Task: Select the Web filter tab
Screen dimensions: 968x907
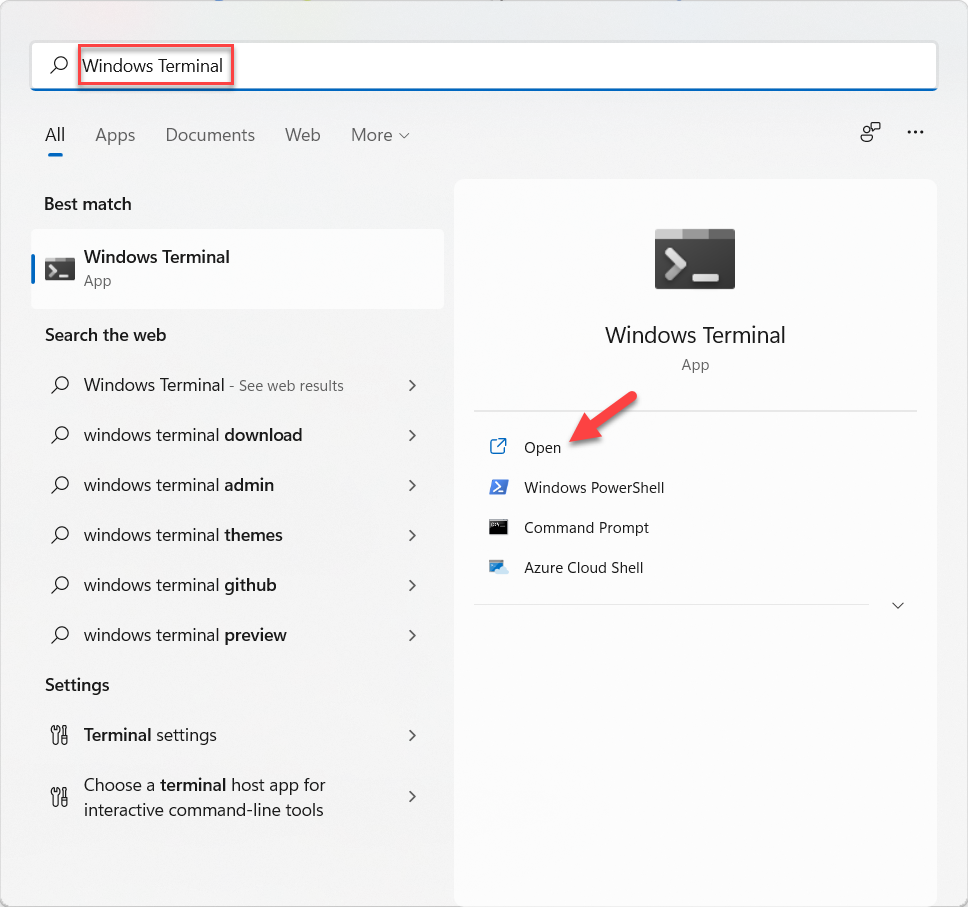Action: (x=302, y=135)
